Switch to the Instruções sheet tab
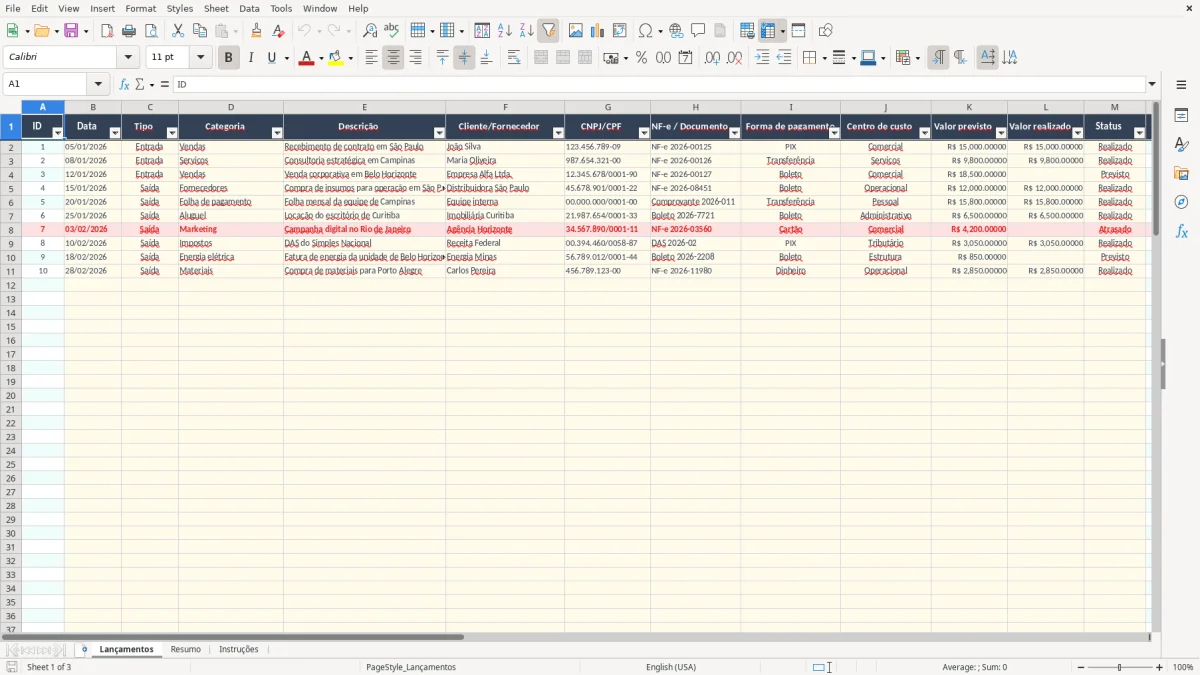The width and height of the screenshot is (1200, 675). point(239,649)
